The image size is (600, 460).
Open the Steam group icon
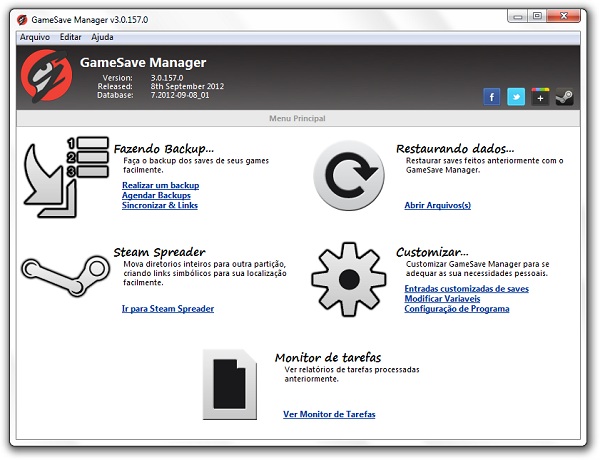[564, 97]
